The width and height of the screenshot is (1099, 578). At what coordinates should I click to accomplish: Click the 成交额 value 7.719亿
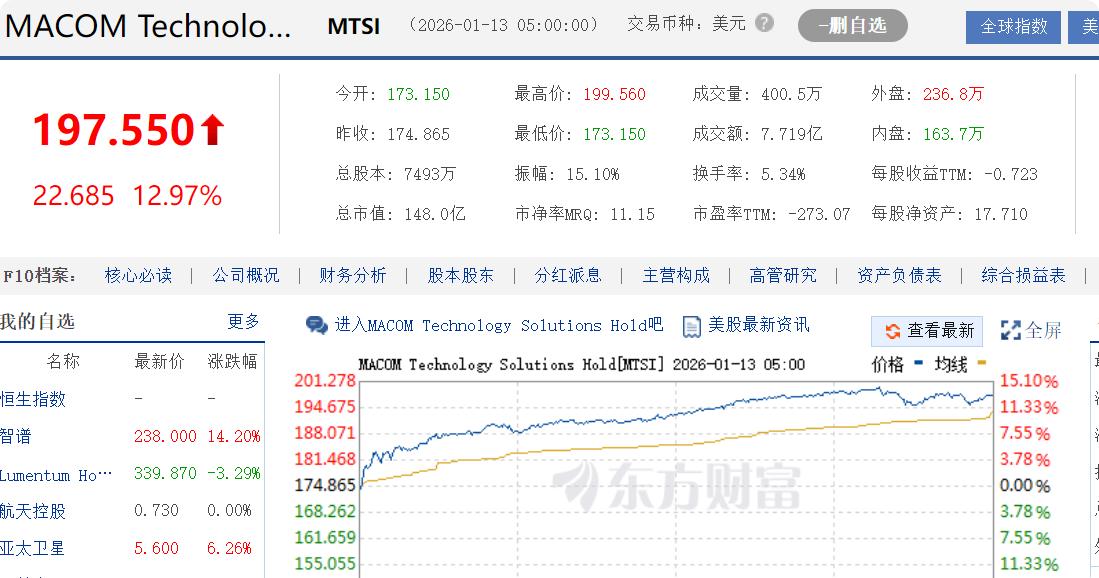(x=792, y=134)
